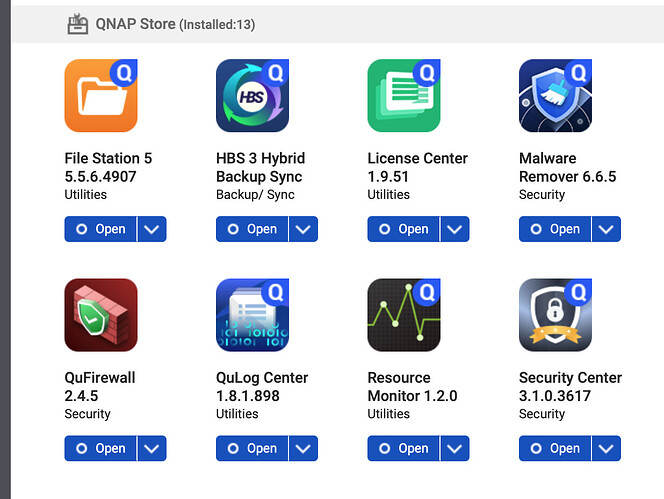The height and width of the screenshot is (499, 664).
Task: Click the File Station 5 folder icon
Action: (x=101, y=96)
